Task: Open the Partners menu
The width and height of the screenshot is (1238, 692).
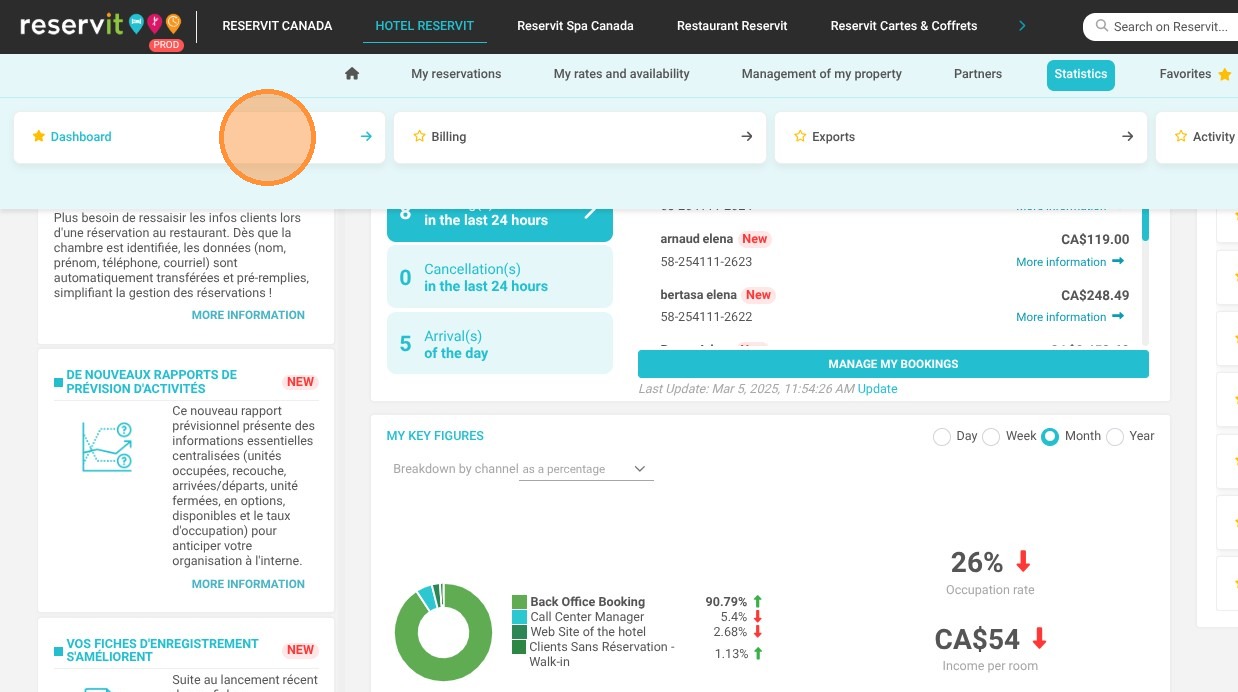Action: 978,74
